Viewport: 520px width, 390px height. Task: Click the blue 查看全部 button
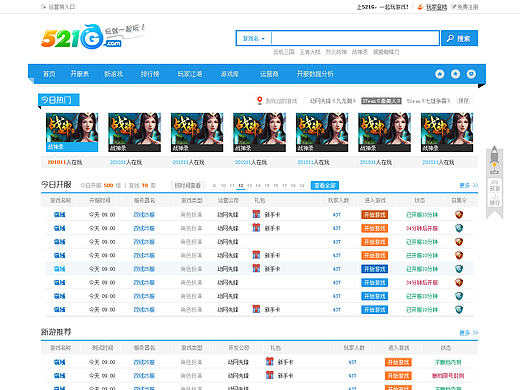point(325,185)
